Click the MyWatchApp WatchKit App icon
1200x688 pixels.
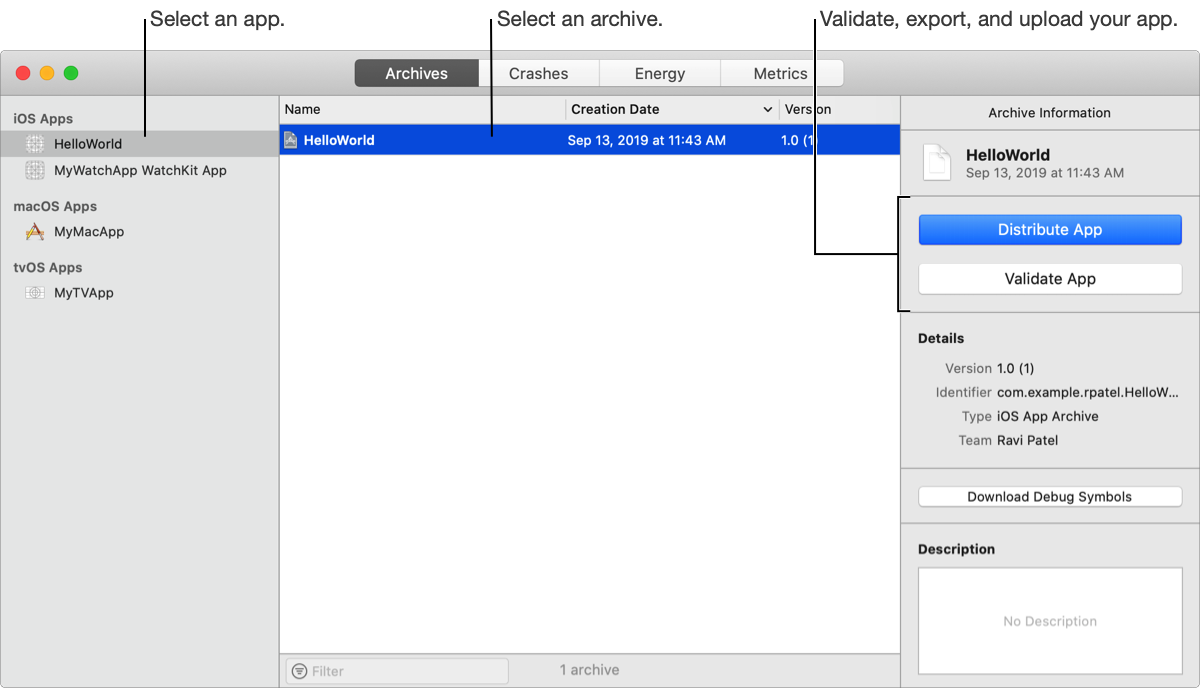pyautogui.click(x=36, y=170)
